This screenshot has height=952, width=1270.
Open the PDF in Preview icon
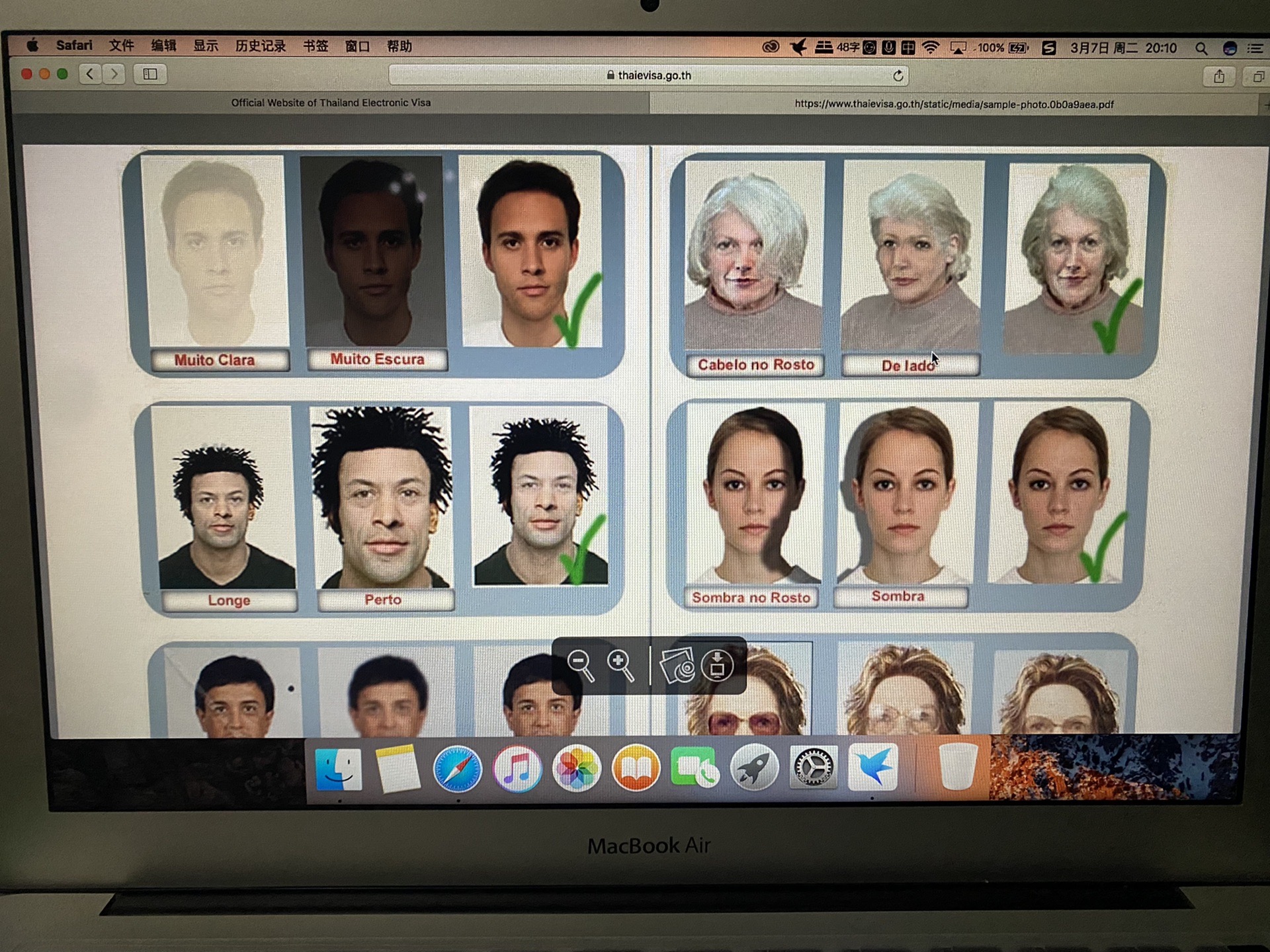click(677, 665)
